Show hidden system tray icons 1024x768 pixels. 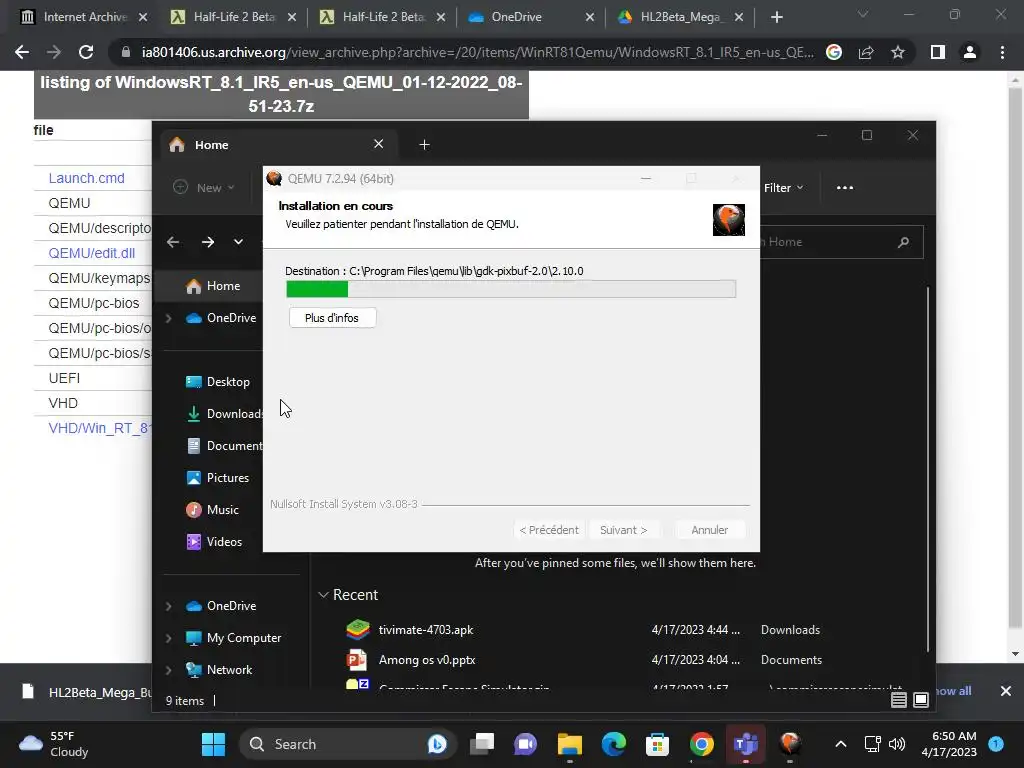pos(841,744)
